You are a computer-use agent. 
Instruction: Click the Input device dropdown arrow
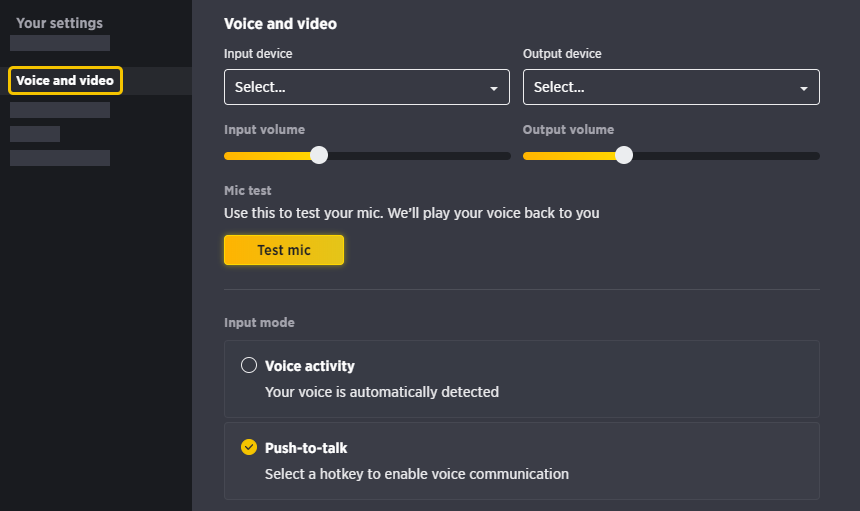pyautogui.click(x=494, y=88)
